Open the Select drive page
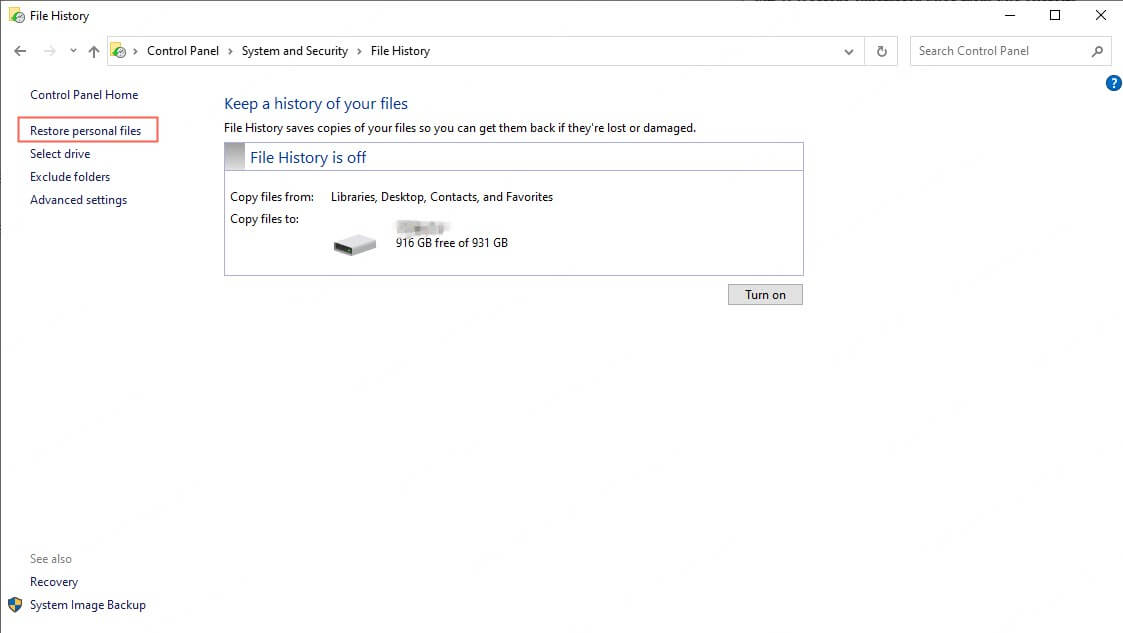Viewport: 1123px width, 633px height. pos(59,153)
